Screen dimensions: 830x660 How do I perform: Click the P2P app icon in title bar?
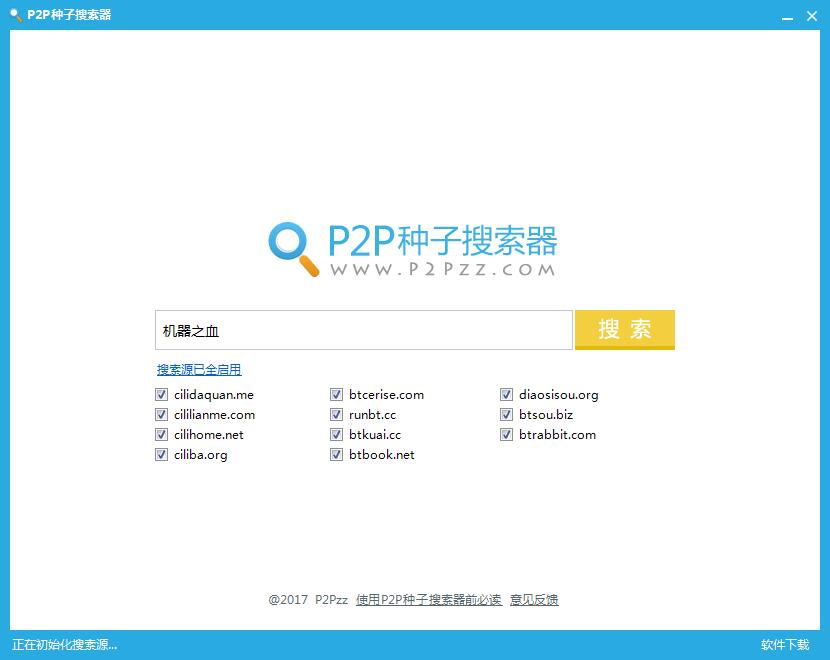[x=14, y=15]
